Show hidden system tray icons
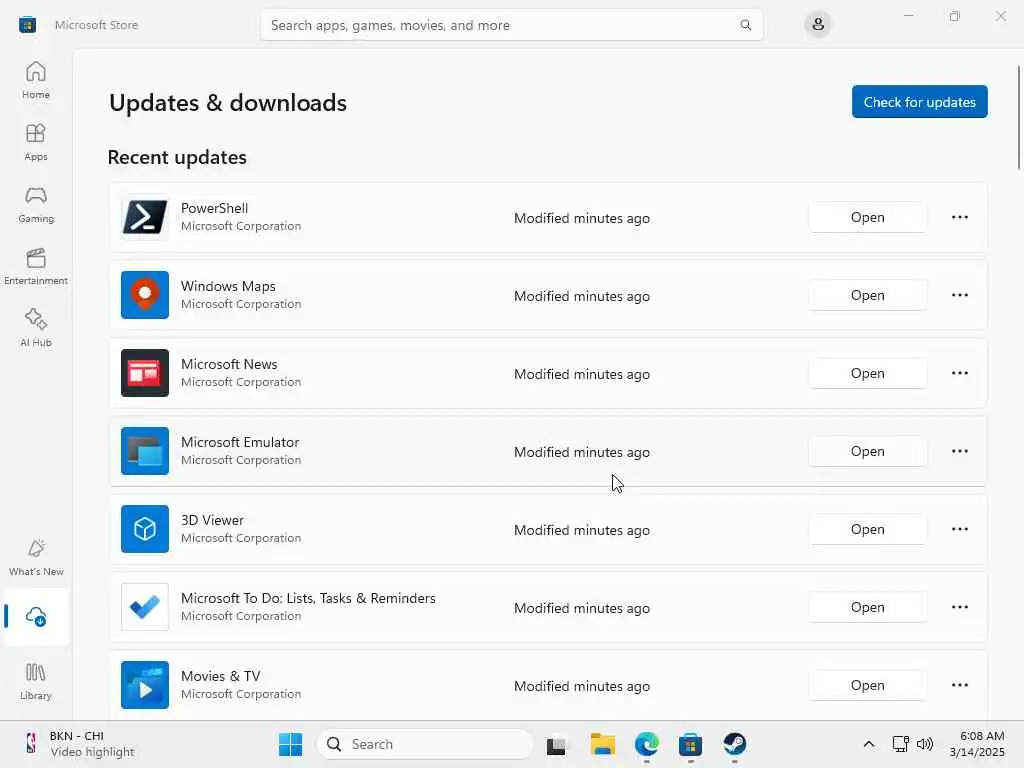This screenshot has height=768, width=1024. (x=869, y=744)
